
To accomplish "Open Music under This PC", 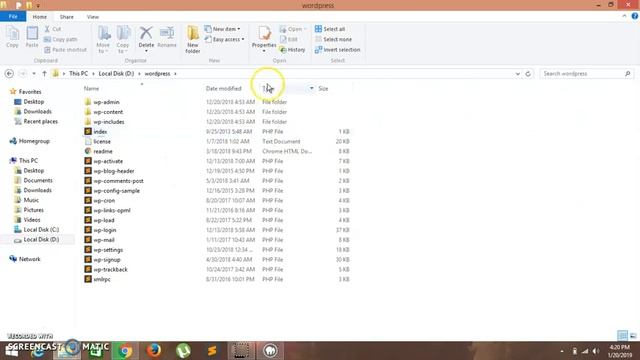I will pyautogui.click(x=31, y=200).
